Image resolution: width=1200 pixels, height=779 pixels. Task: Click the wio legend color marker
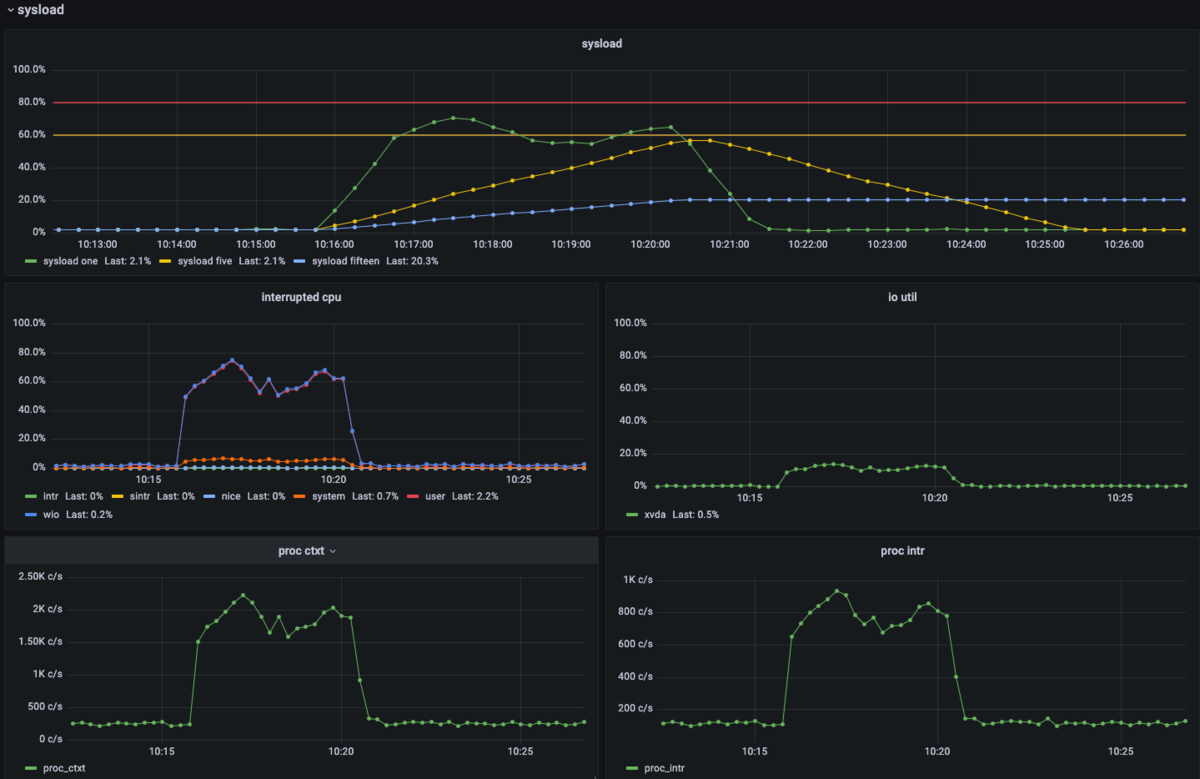point(32,514)
